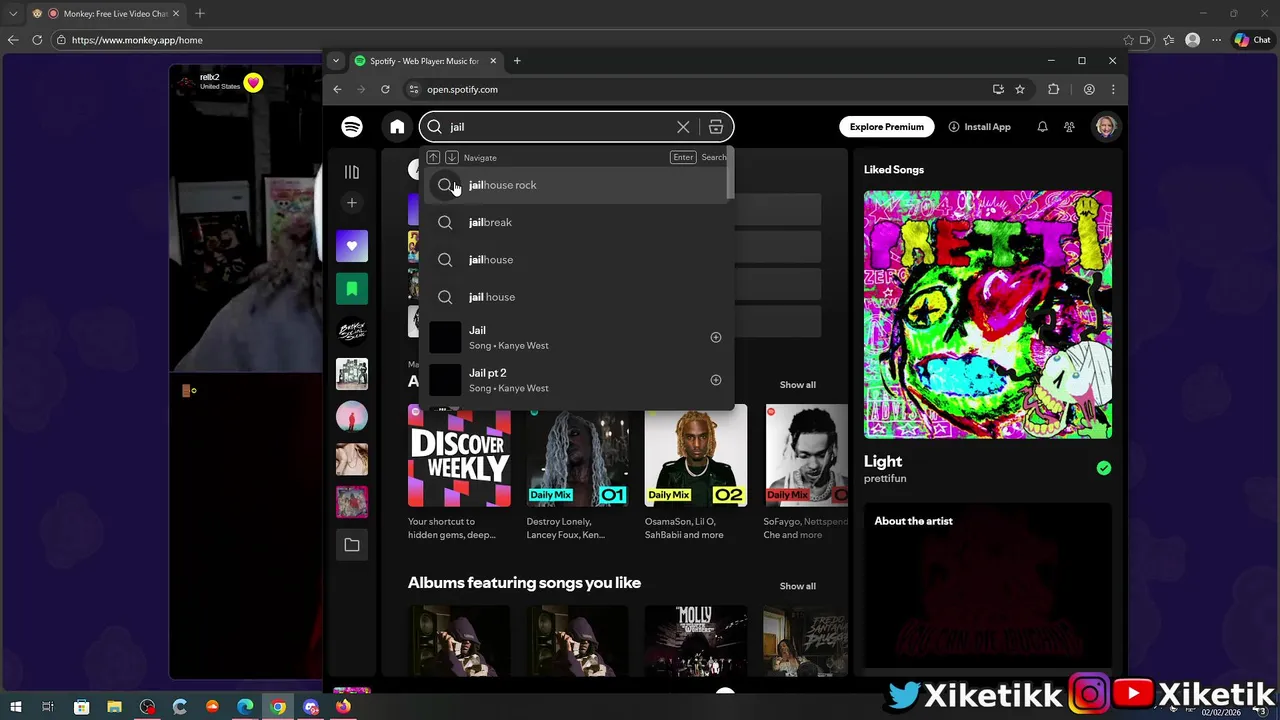The height and width of the screenshot is (720, 1280).
Task: Show all for the row with Discover Weekly
Action: pyautogui.click(x=797, y=385)
